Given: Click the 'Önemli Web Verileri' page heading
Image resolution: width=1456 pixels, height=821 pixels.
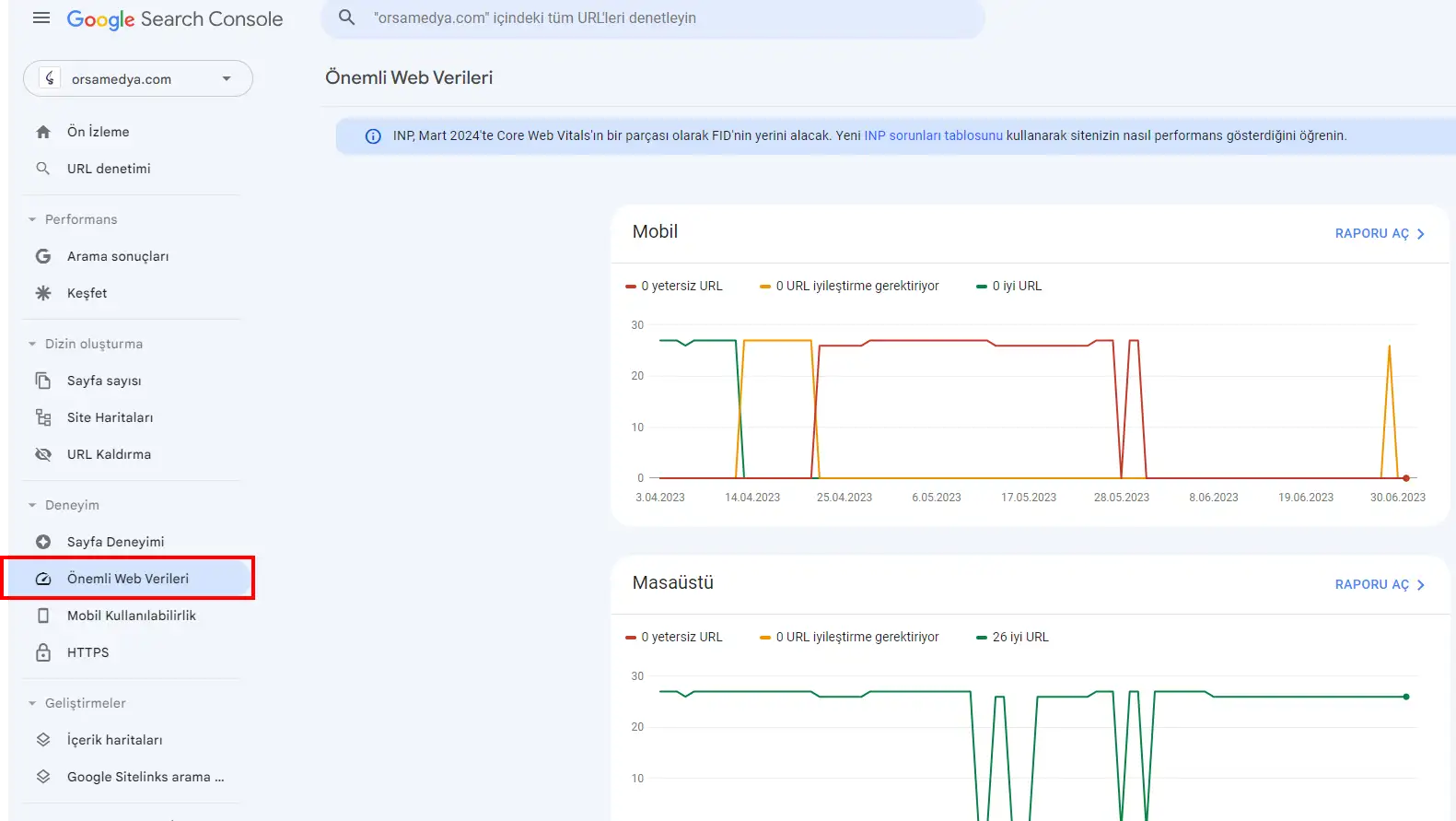Looking at the screenshot, I should (409, 78).
